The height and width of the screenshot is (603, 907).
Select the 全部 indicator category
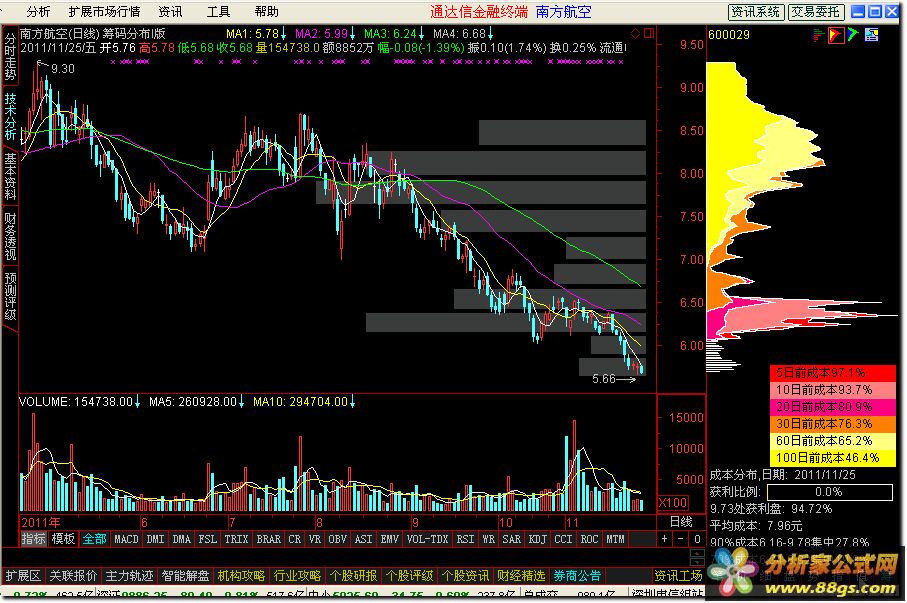(94, 539)
